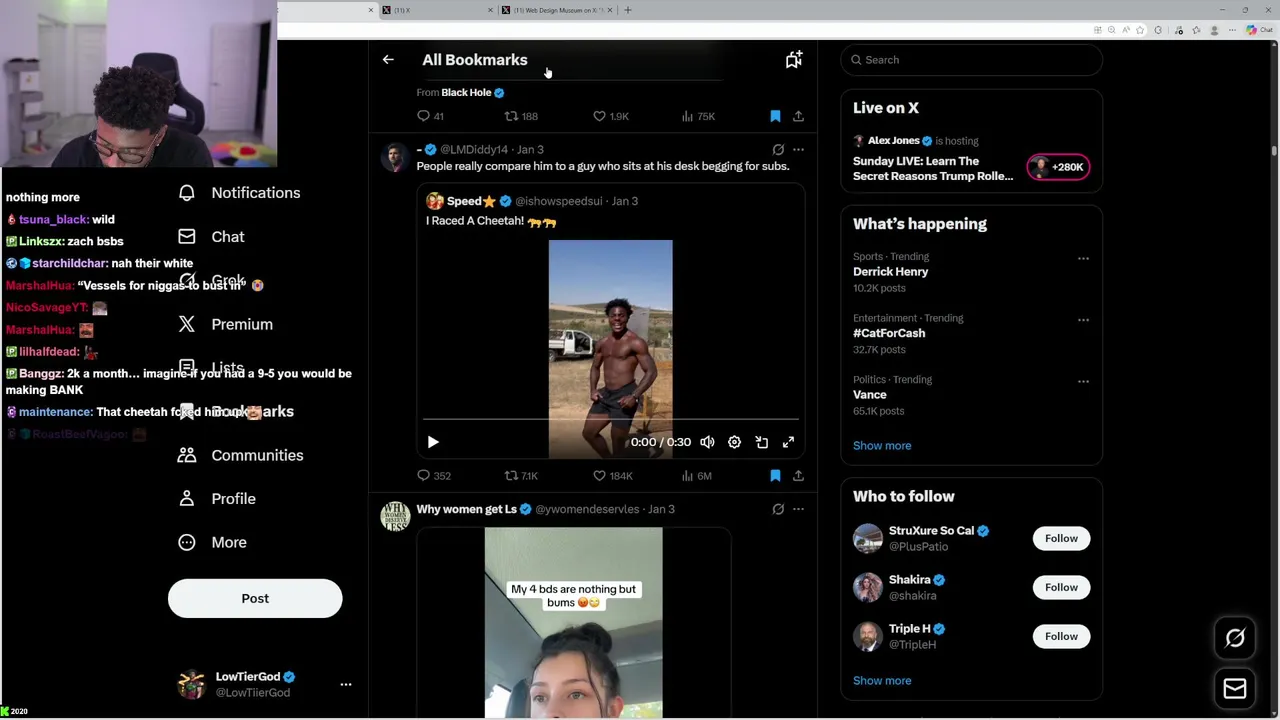The image size is (1280, 720).
Task: Unbookmark the LMDiddy14 post
Action: [775, 476]
